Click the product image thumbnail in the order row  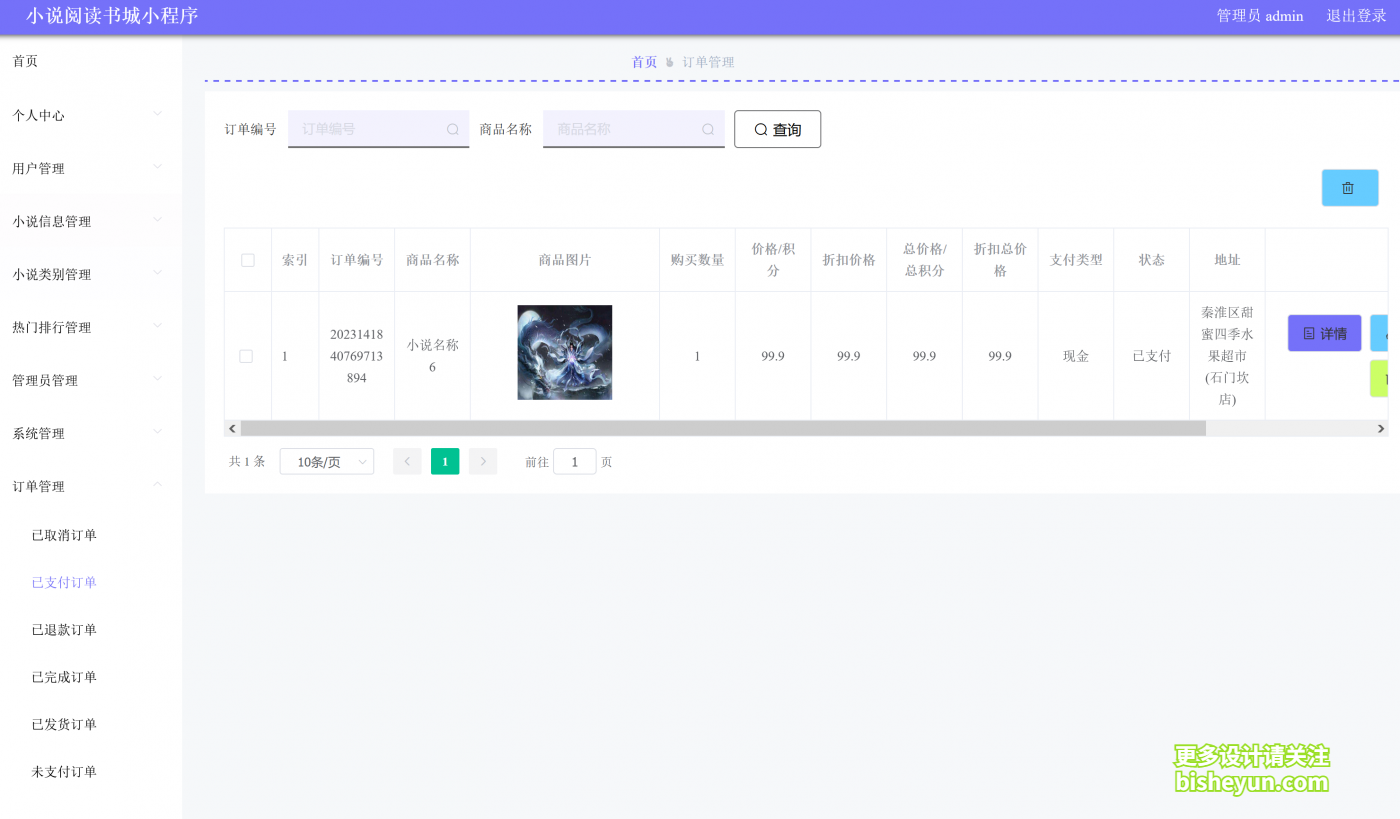pyautogui.click(x=564, y=352)
